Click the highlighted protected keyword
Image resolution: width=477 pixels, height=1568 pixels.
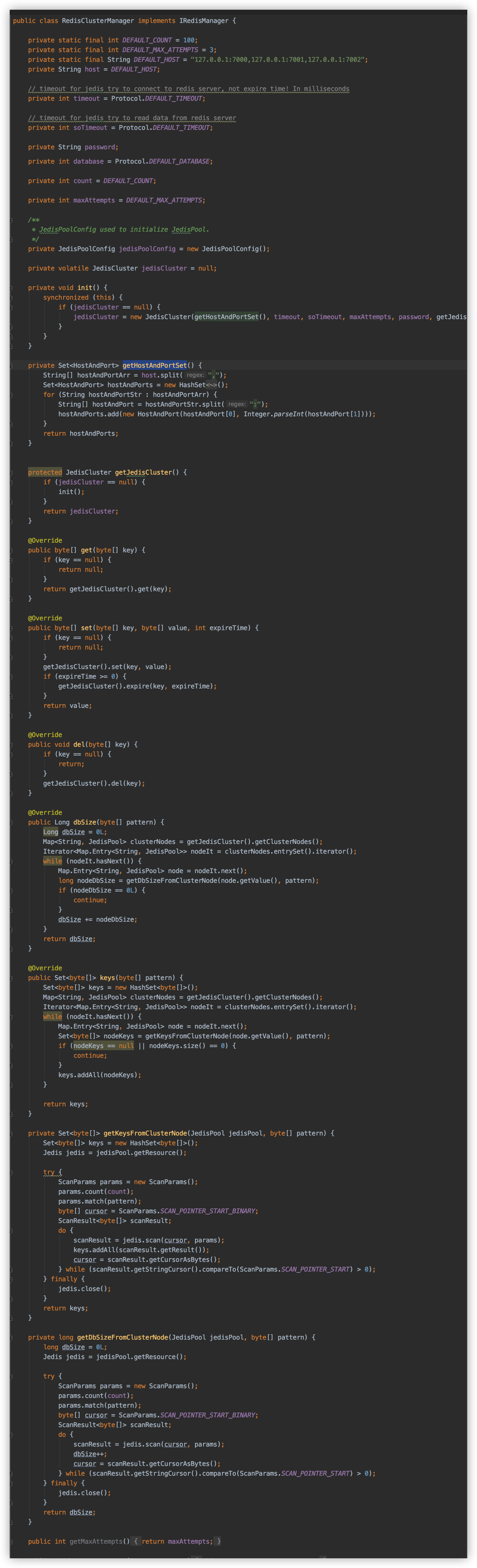(45, 472)
